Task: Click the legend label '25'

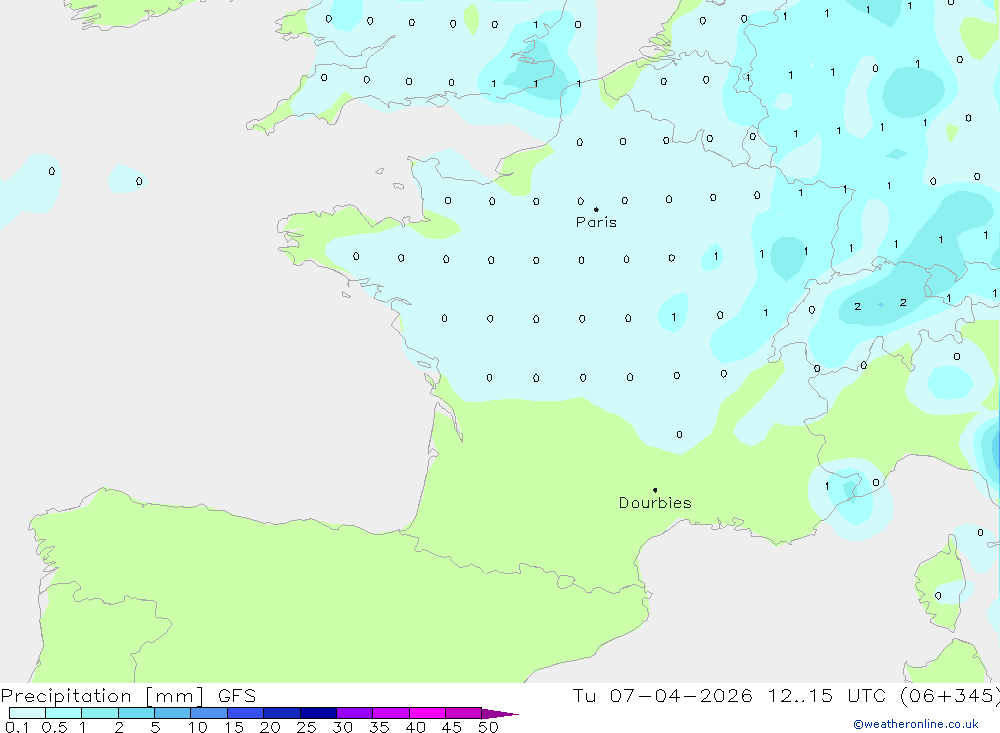Action: pos(307,727)
